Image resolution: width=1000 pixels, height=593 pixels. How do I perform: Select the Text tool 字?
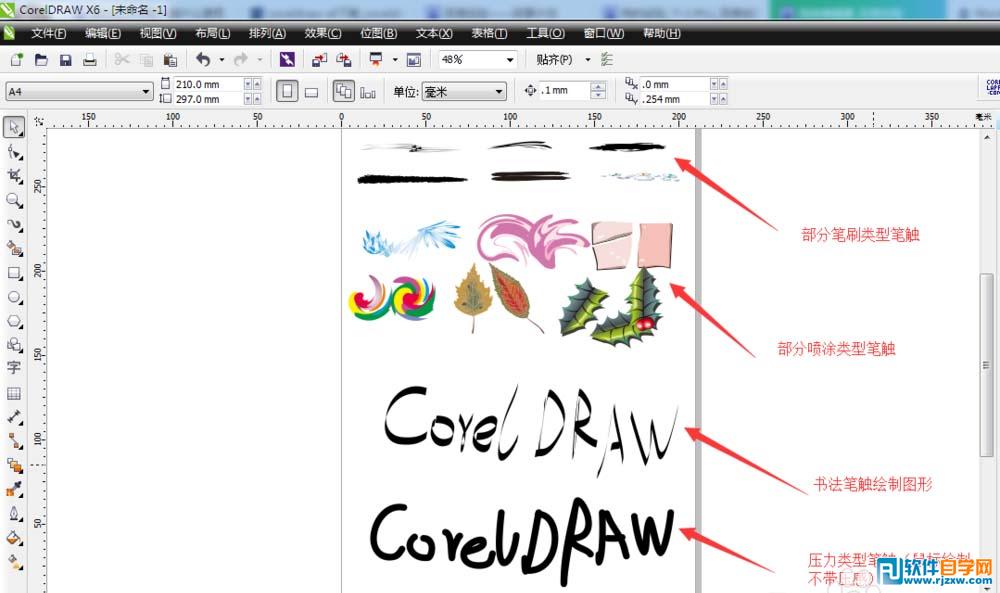coord(14,368)
